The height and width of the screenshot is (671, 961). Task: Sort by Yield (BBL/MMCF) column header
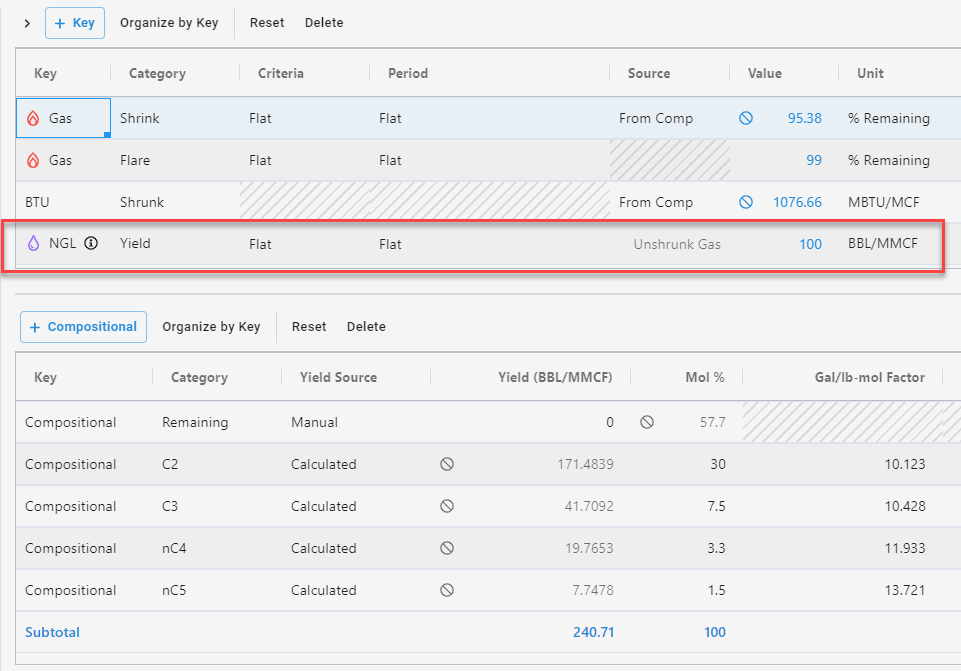(555, 377)
